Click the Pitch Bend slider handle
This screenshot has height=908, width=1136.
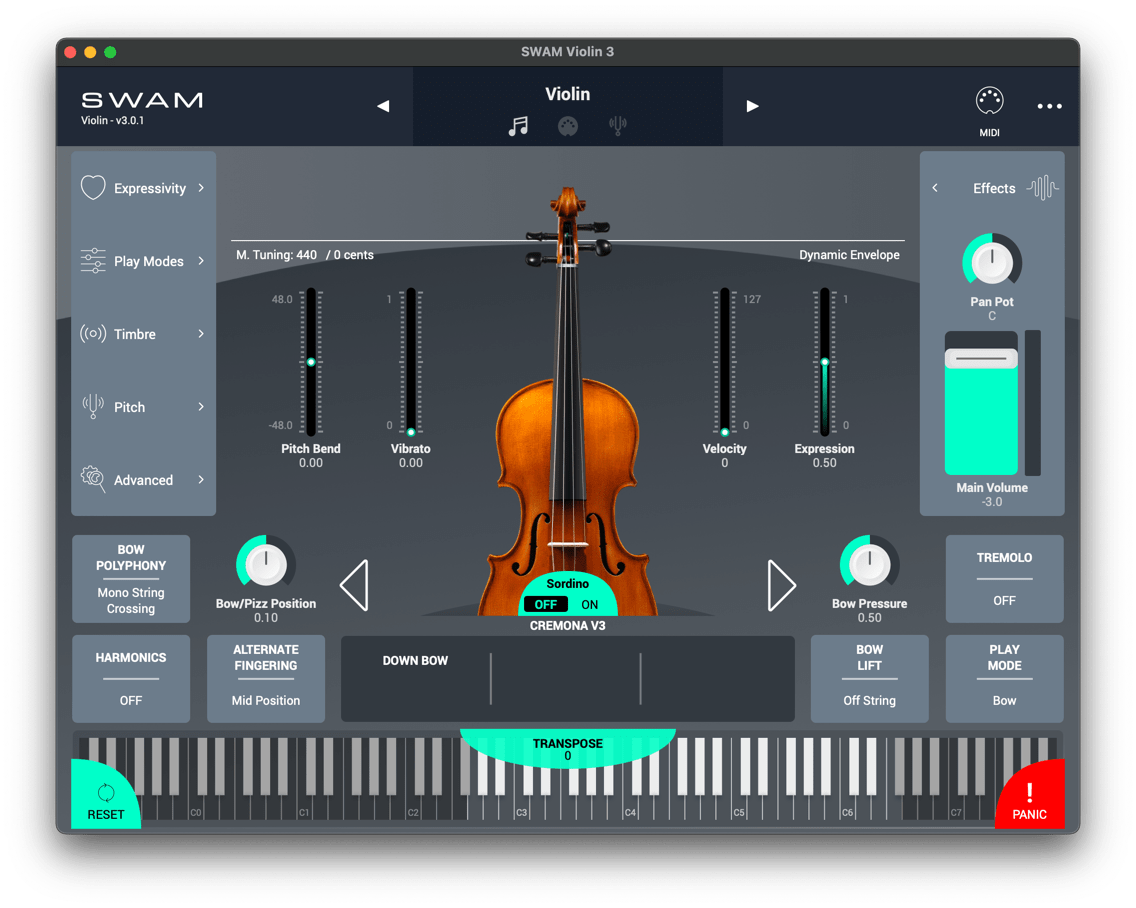[311, 362]
